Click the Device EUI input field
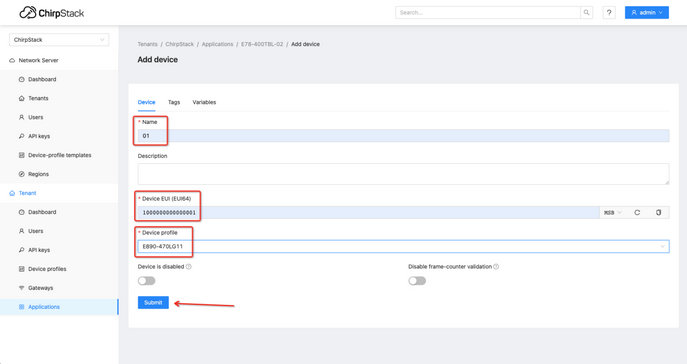Image resolution: width=687 pixels, height=364 pixels. [368, 212]
